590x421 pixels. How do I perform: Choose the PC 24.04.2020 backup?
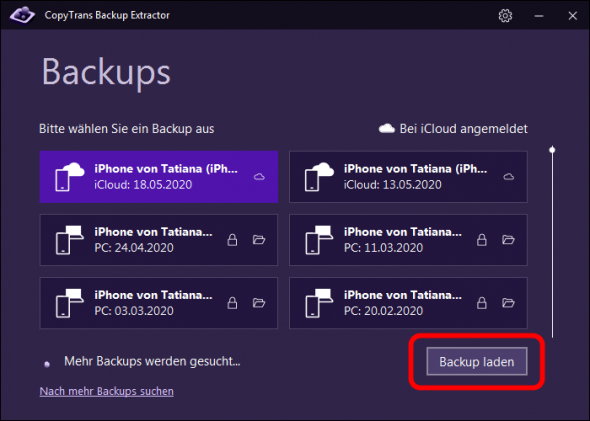pos(159,240)
